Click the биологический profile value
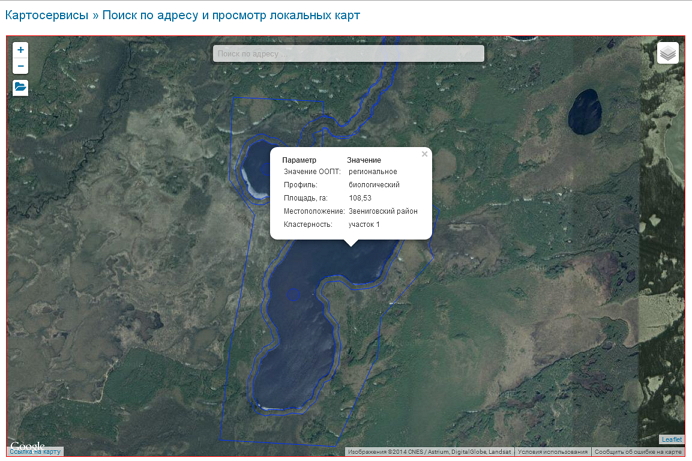Viewport: 692px width, 461px height. click(x=374, y=185)
